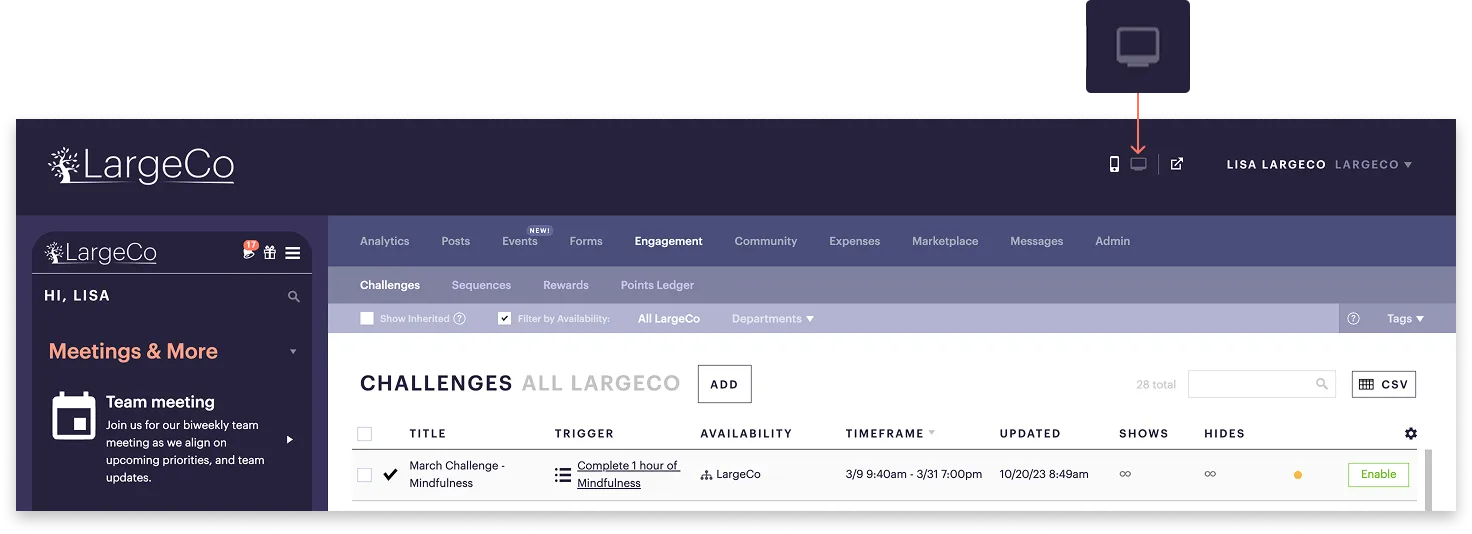Open the gift rewards icon in mobile preview

click(x=270, y=253)
